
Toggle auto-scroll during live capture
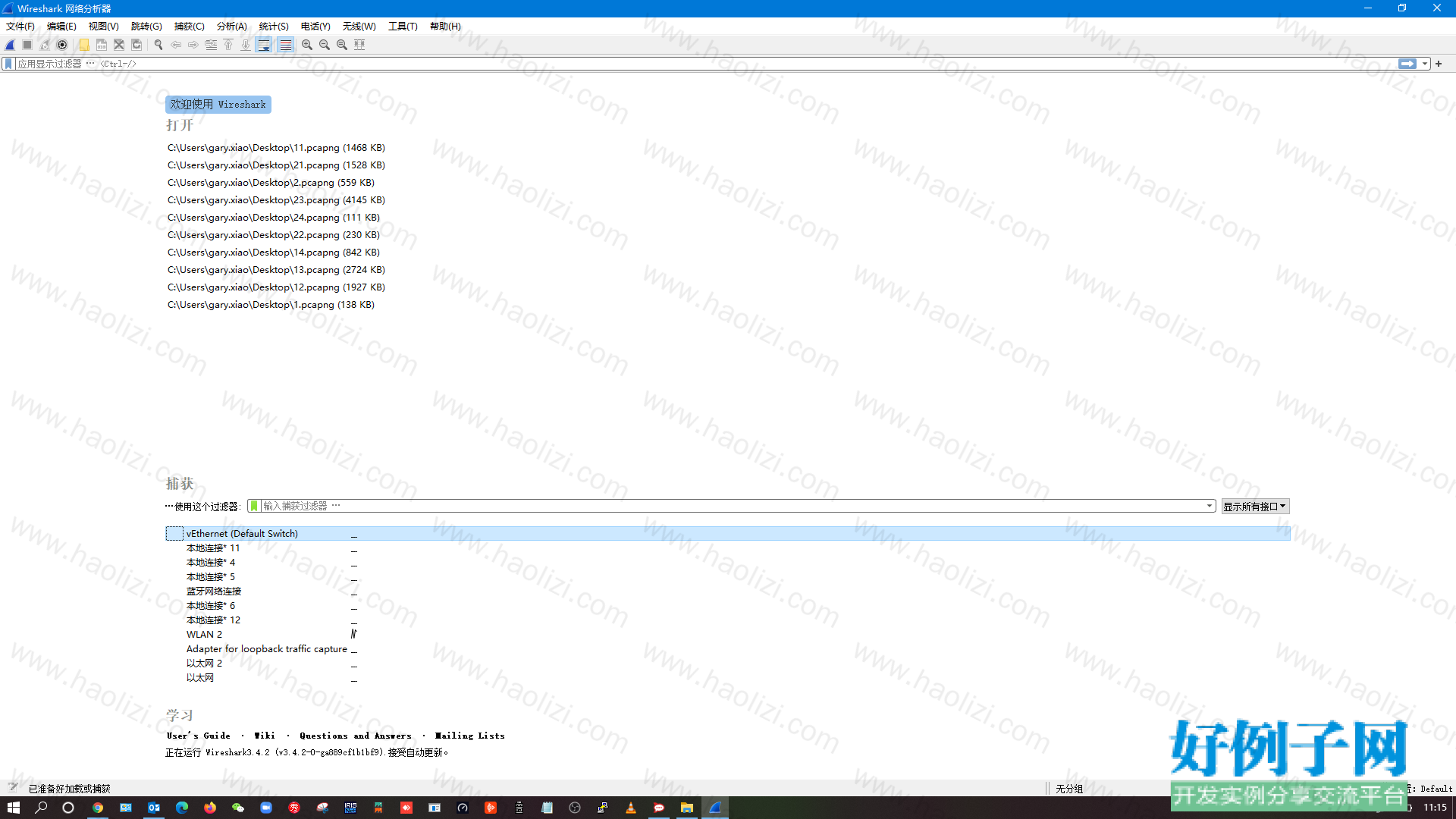(x=264, y=45)
